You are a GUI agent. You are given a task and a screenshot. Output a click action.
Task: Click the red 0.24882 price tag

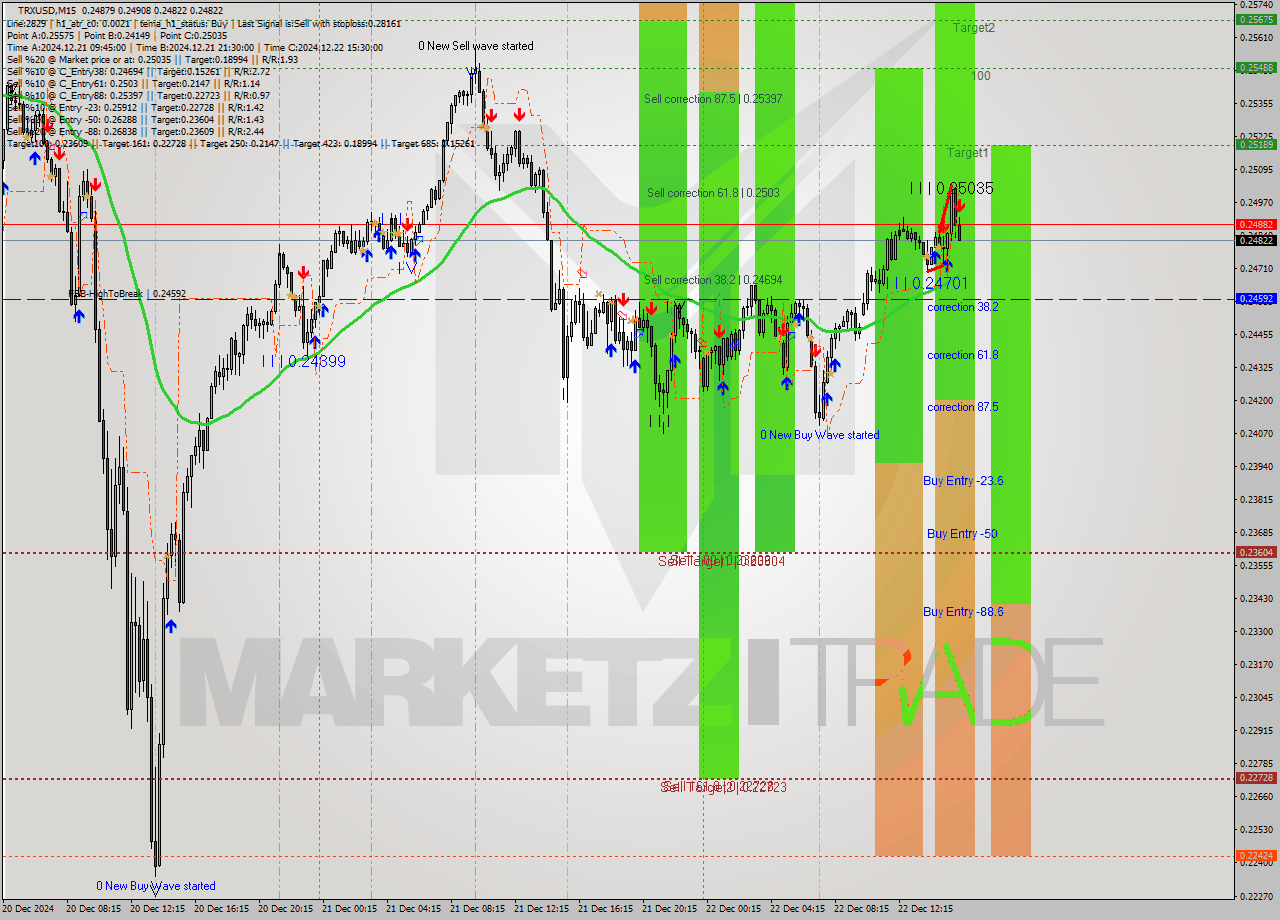tap(1256, 224)
